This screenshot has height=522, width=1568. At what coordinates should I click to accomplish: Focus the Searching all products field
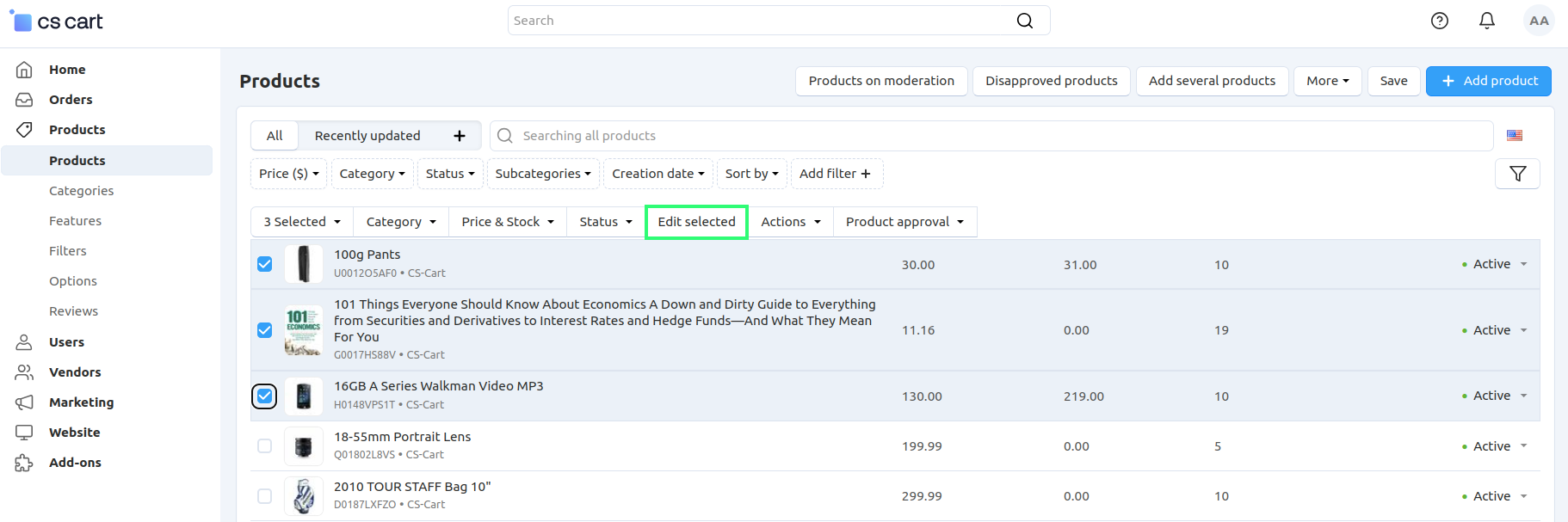(x=991, y=136)
